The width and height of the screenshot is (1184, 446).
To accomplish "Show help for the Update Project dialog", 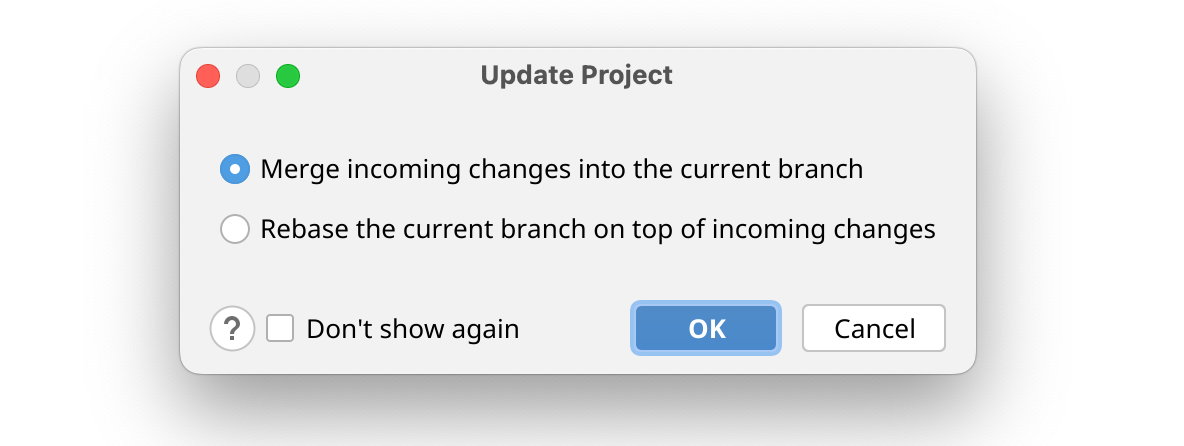I will pos(232,328).
